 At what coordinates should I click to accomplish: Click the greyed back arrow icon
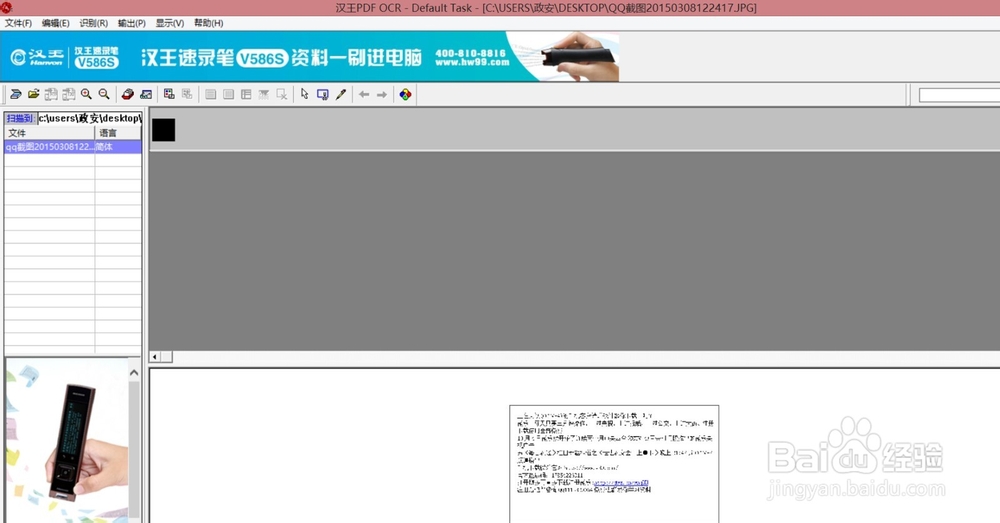click(x=364, y=94)
